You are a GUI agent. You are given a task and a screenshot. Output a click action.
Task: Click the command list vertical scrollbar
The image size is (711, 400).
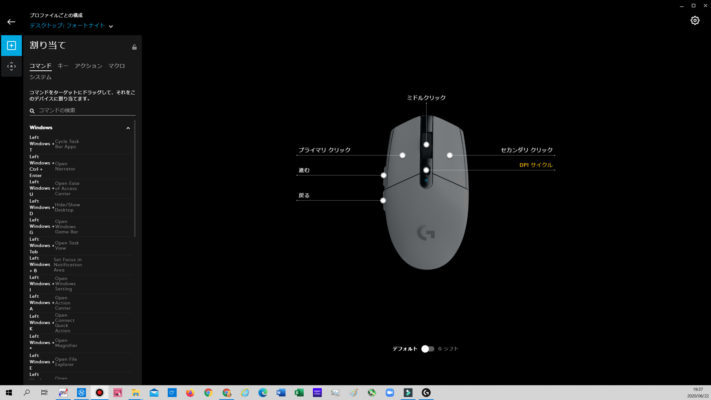click(x=135, y=179)
